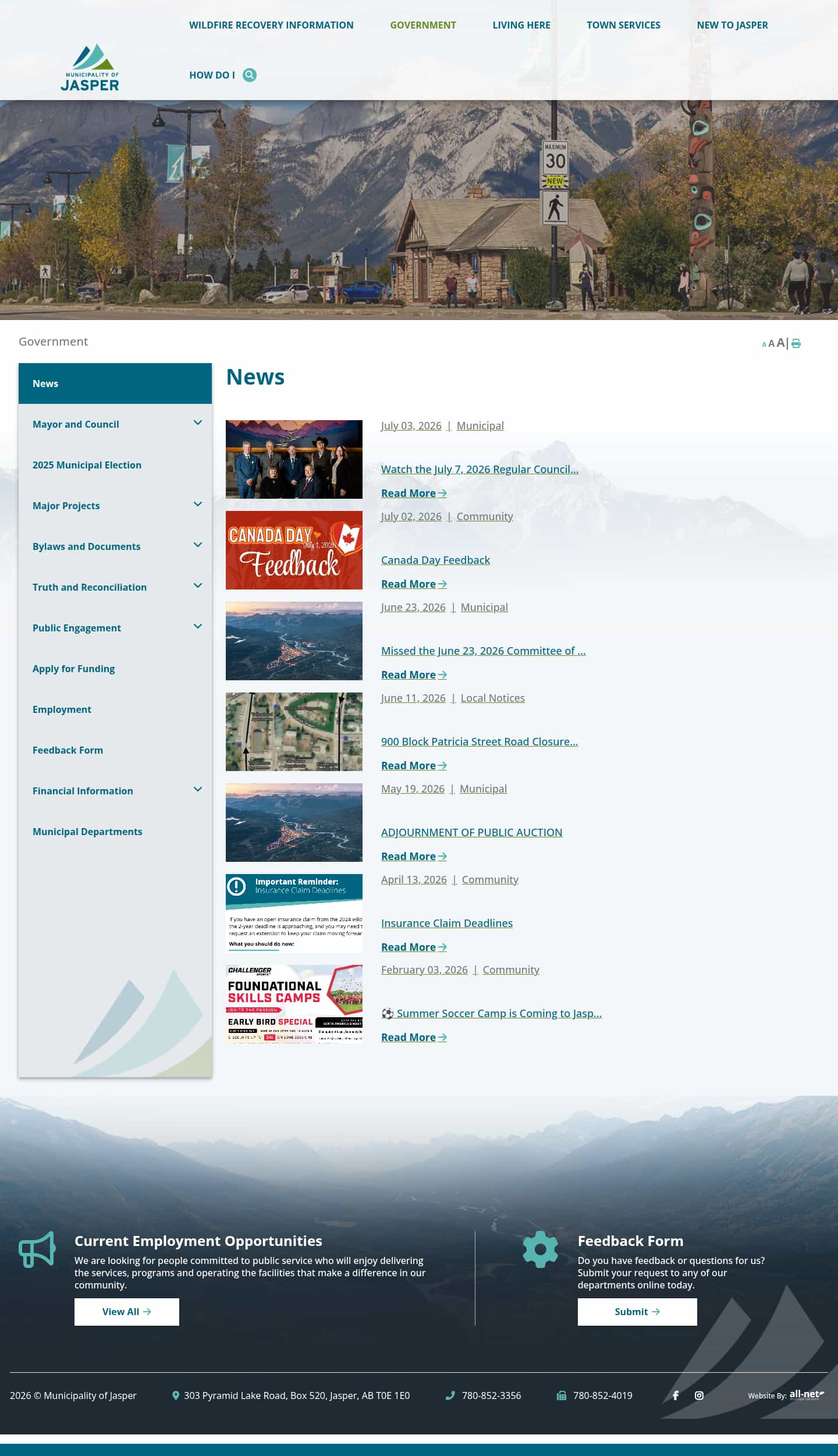Click the all-net website credit logo
Viewport: 838px width, 1456px height.
coord(807,1394)
